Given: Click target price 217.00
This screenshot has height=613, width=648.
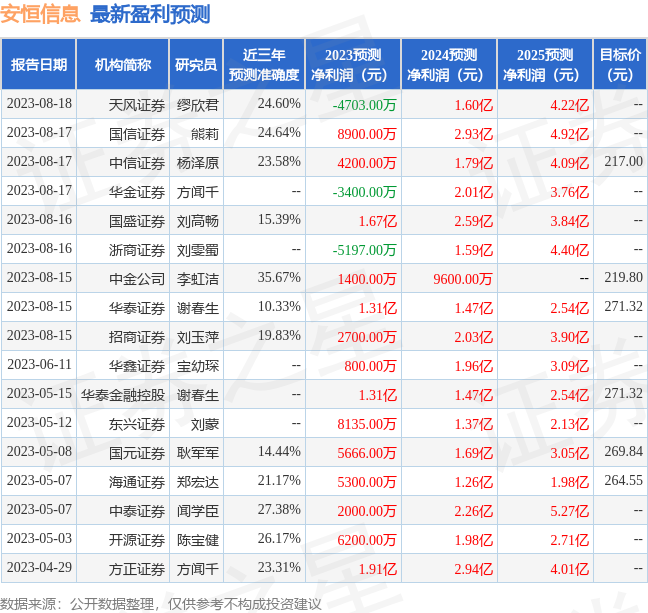Looking at the screenshot, I should [624, 161].
